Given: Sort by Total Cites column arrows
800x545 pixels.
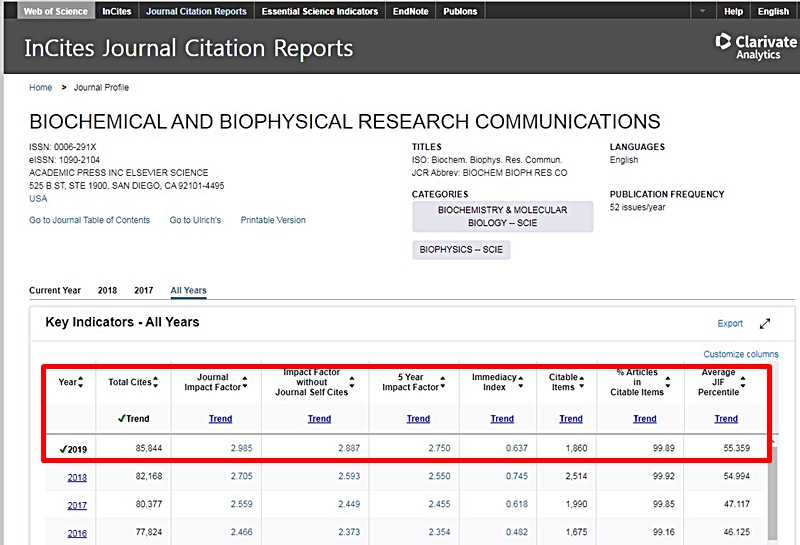Looking at the screenshot, I should coord(156,382).
